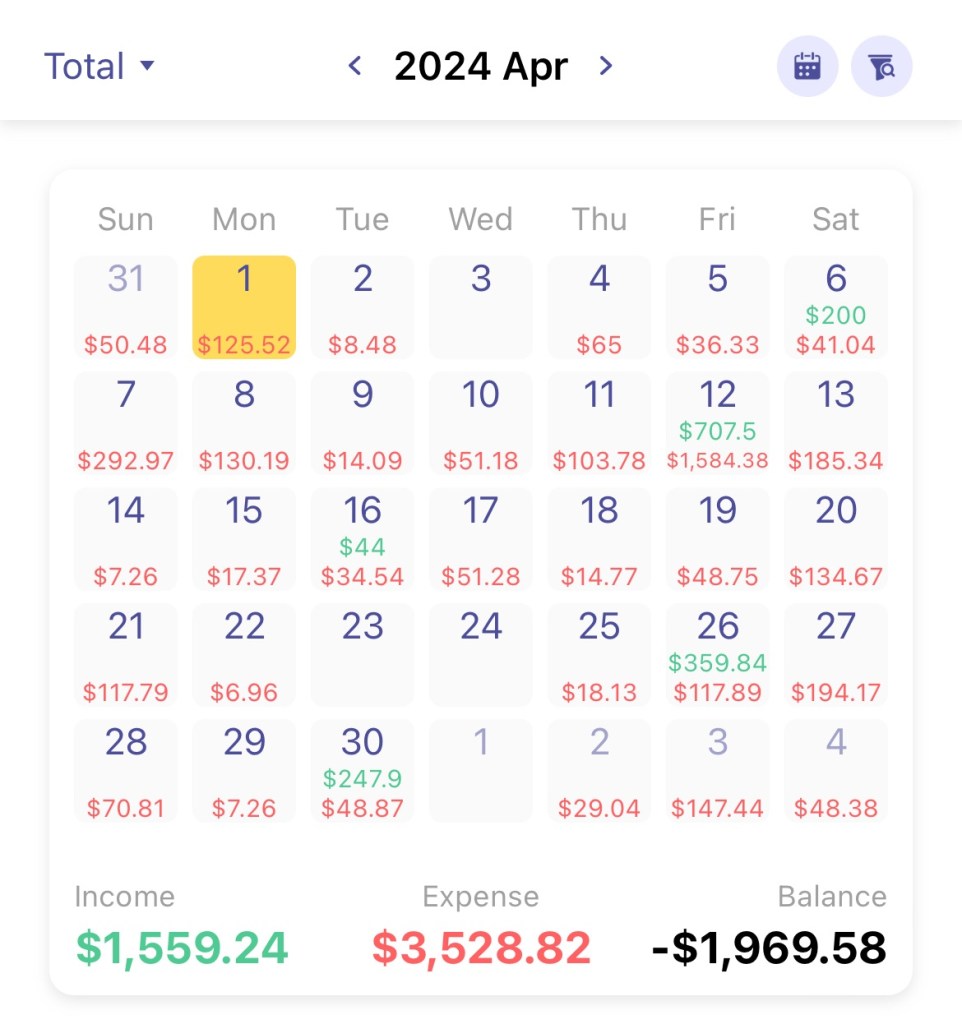962x1024 pixels.
Task: Select May 3 next-month day
Action: click(717, 771)
